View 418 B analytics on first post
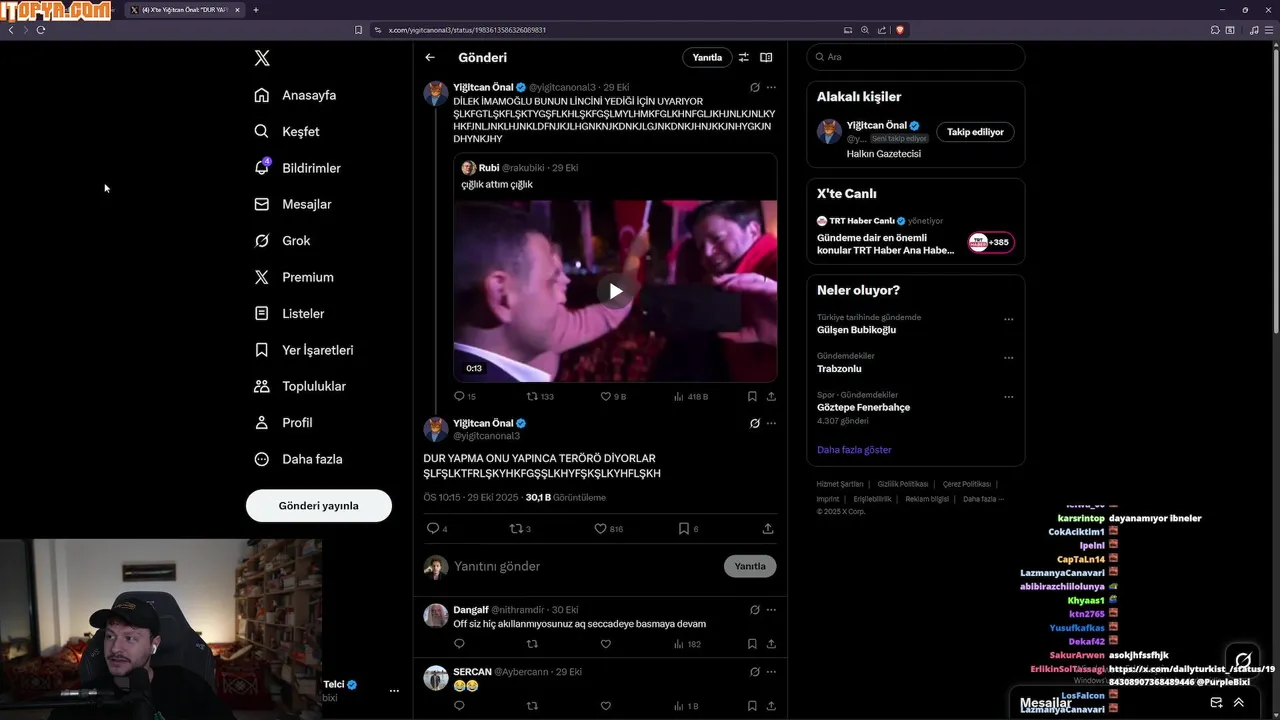Screen dimensions: 1280x720 point(691,396)
